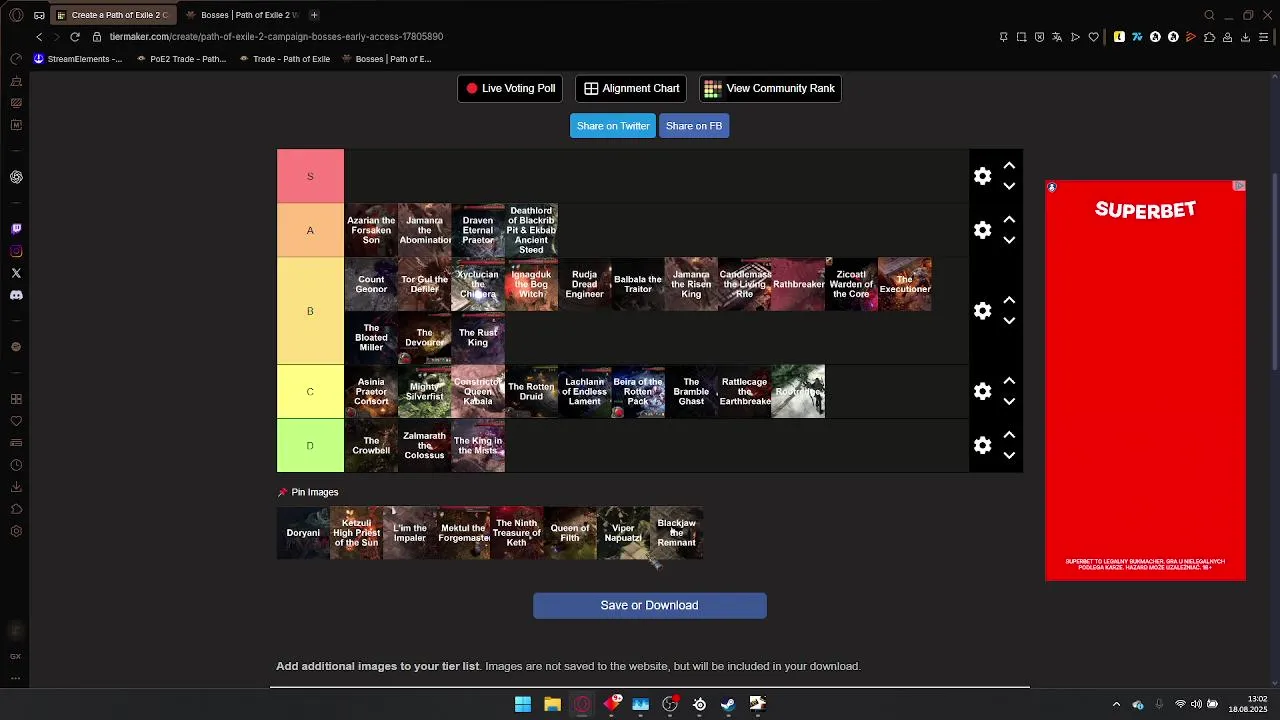This screenshot has width=1280, height=720.
Task: Move tier C row up with its arrow
Action: tap(1009, 381)
